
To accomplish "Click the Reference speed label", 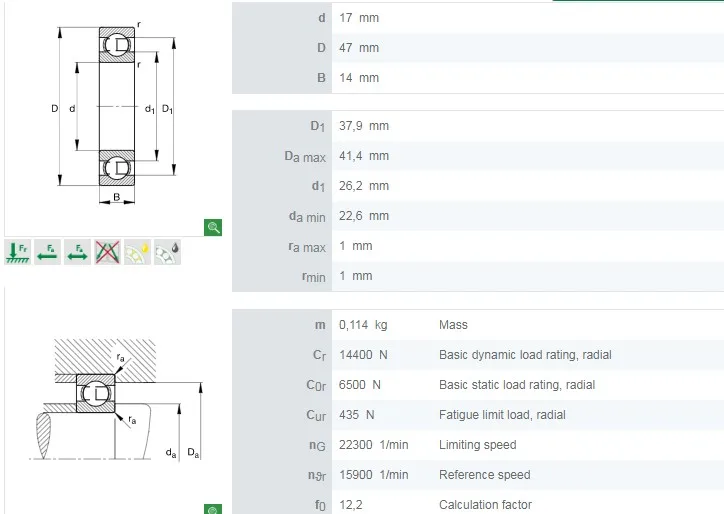I will click(x=486, y=475).
